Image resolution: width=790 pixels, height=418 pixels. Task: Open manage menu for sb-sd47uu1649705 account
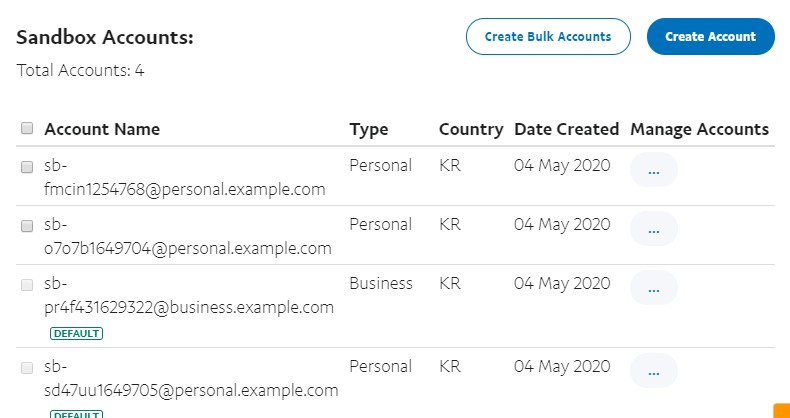point(653,370)
